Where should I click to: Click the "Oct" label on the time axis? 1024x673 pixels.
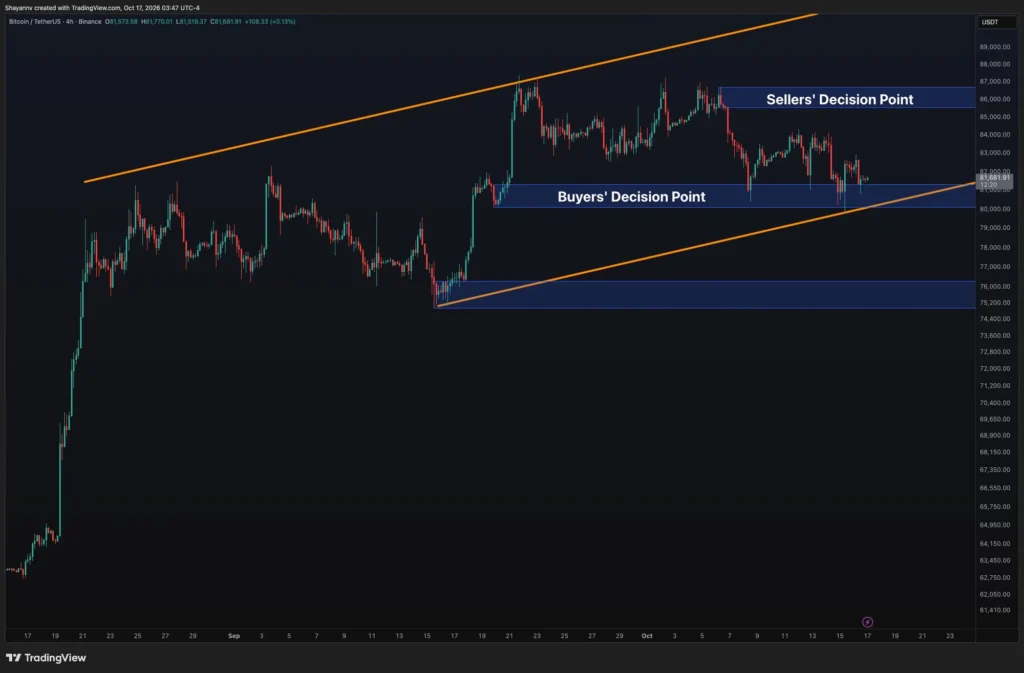point(647,636)
